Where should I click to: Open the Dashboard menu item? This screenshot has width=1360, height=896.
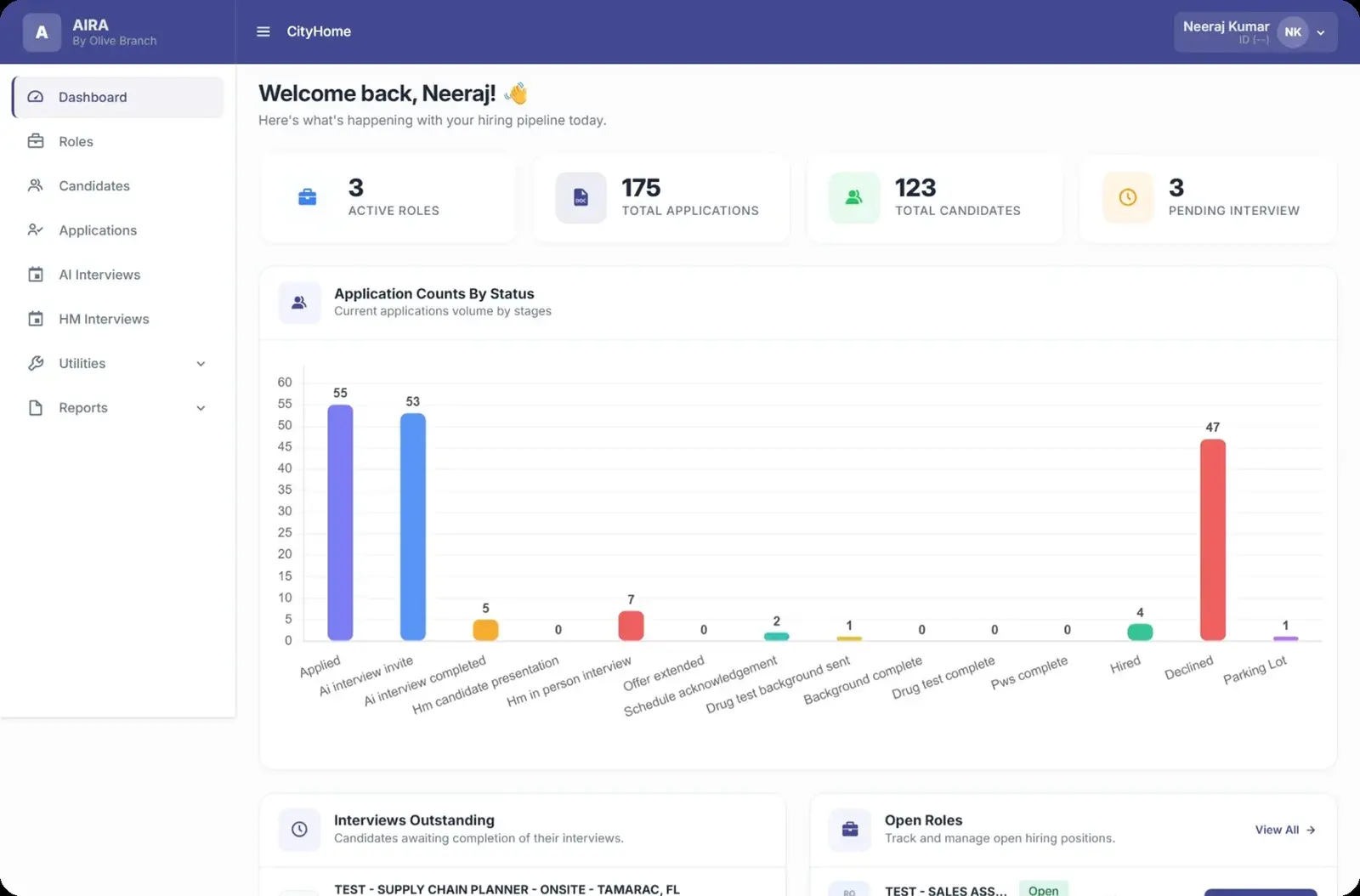118,97
